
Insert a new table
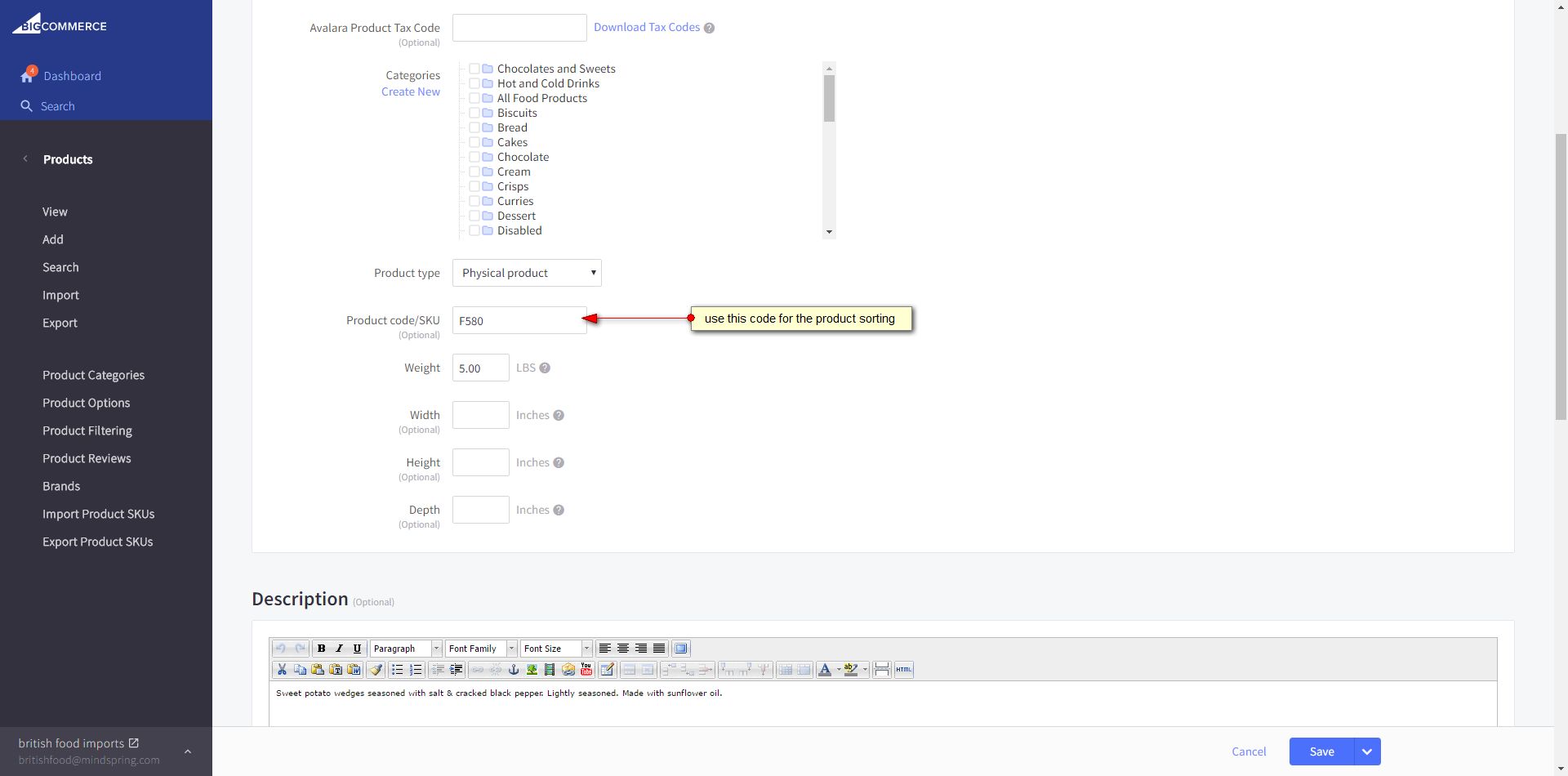[x=608, y=670]
